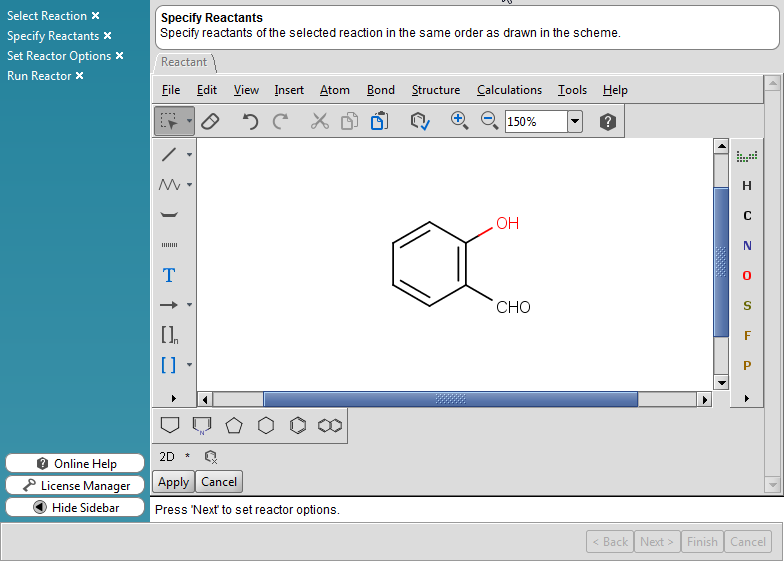The height and width of the screenshot is (562, 784).
Task: Open the zoom level dropdown
Action: [x=575, y=122]
